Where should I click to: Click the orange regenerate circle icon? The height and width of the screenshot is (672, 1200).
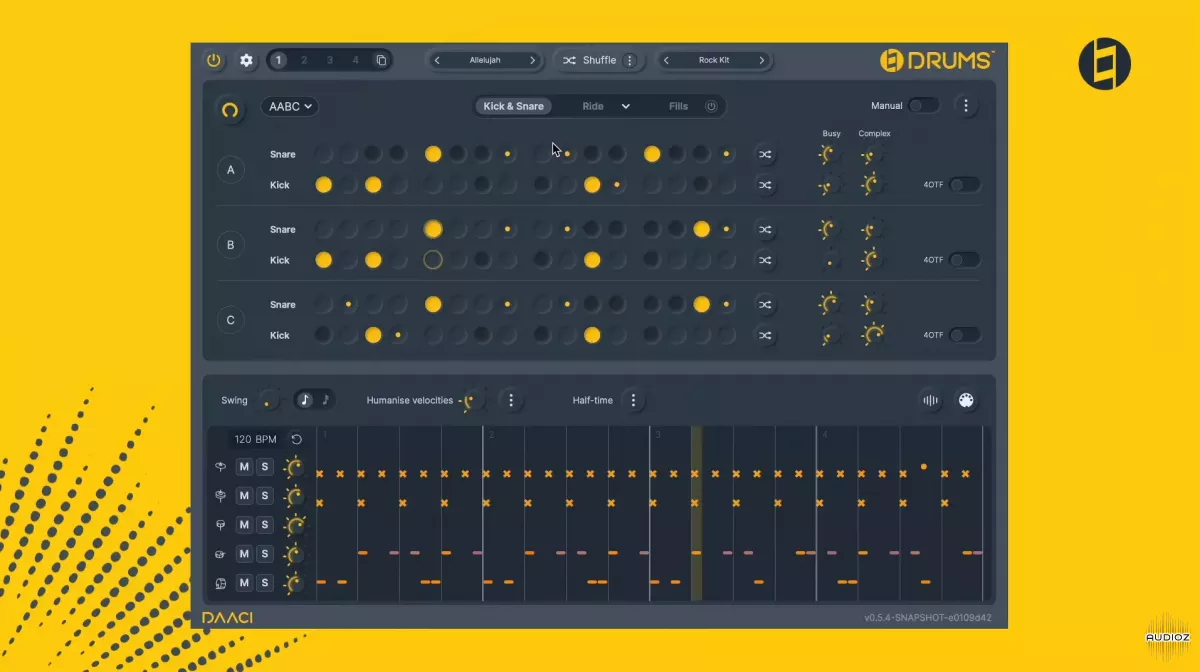click(x=231, y=110)
